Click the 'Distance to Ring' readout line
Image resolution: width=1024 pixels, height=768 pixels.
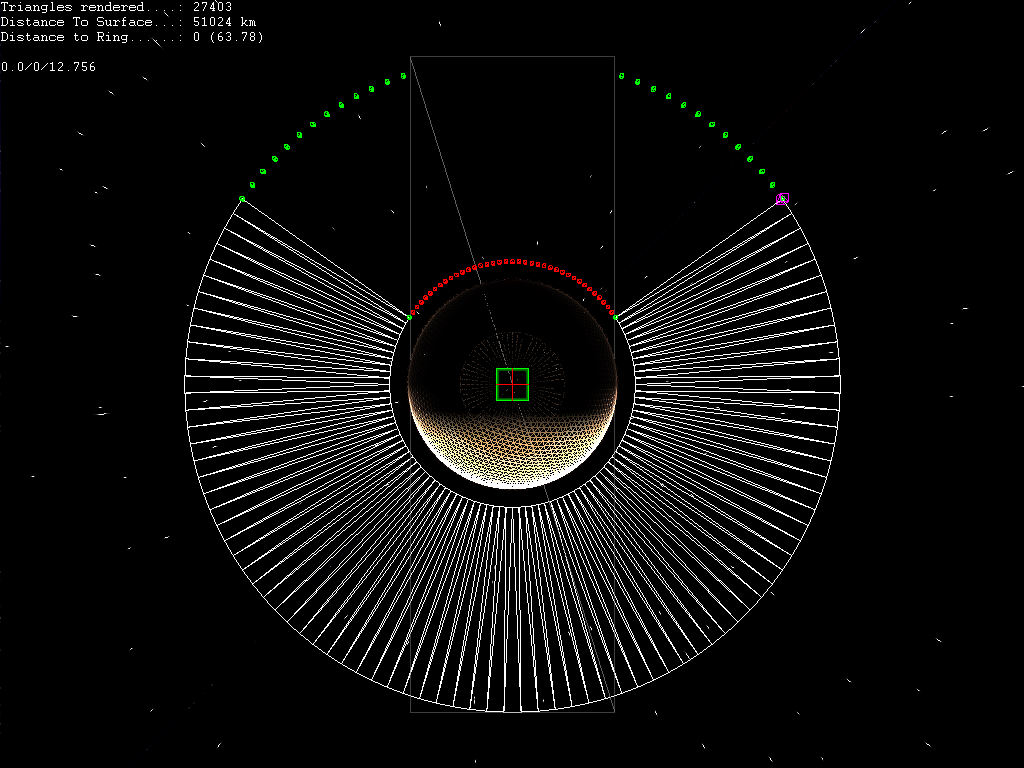click(132, 37)
